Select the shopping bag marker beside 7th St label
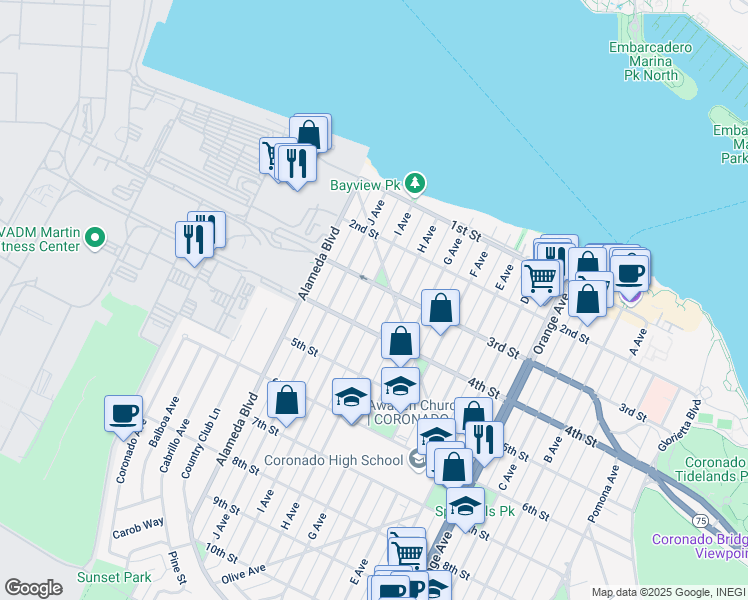This screenshot has height=600, width=748. 287,402
